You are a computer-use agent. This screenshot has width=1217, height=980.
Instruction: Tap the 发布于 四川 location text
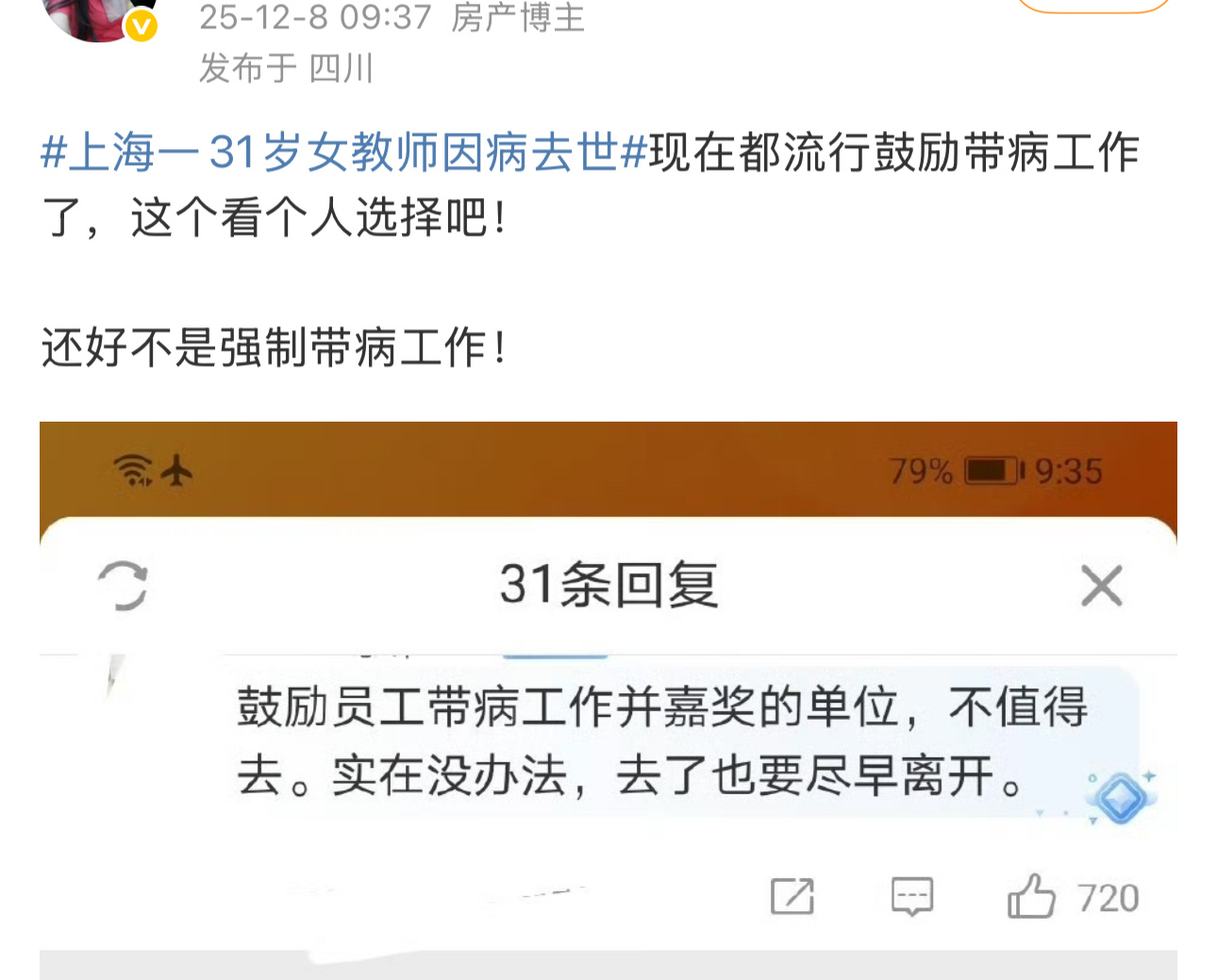click(286, 68)
